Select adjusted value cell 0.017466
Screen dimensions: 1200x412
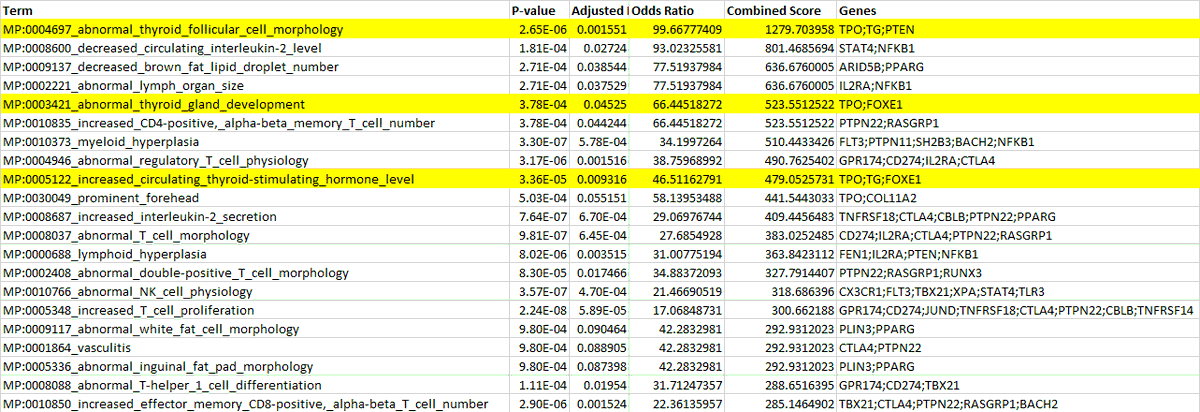[598, 273]
